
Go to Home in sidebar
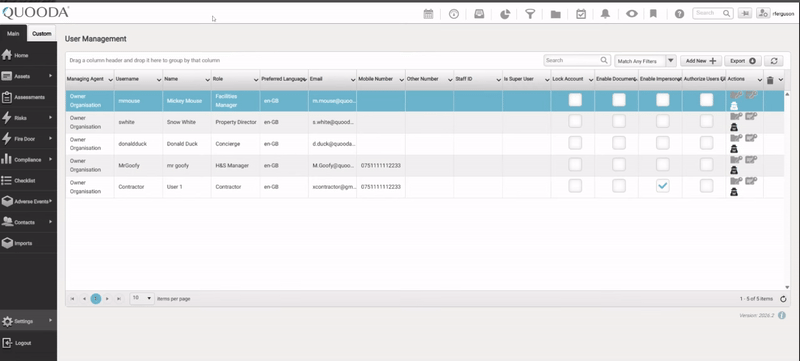28,55
